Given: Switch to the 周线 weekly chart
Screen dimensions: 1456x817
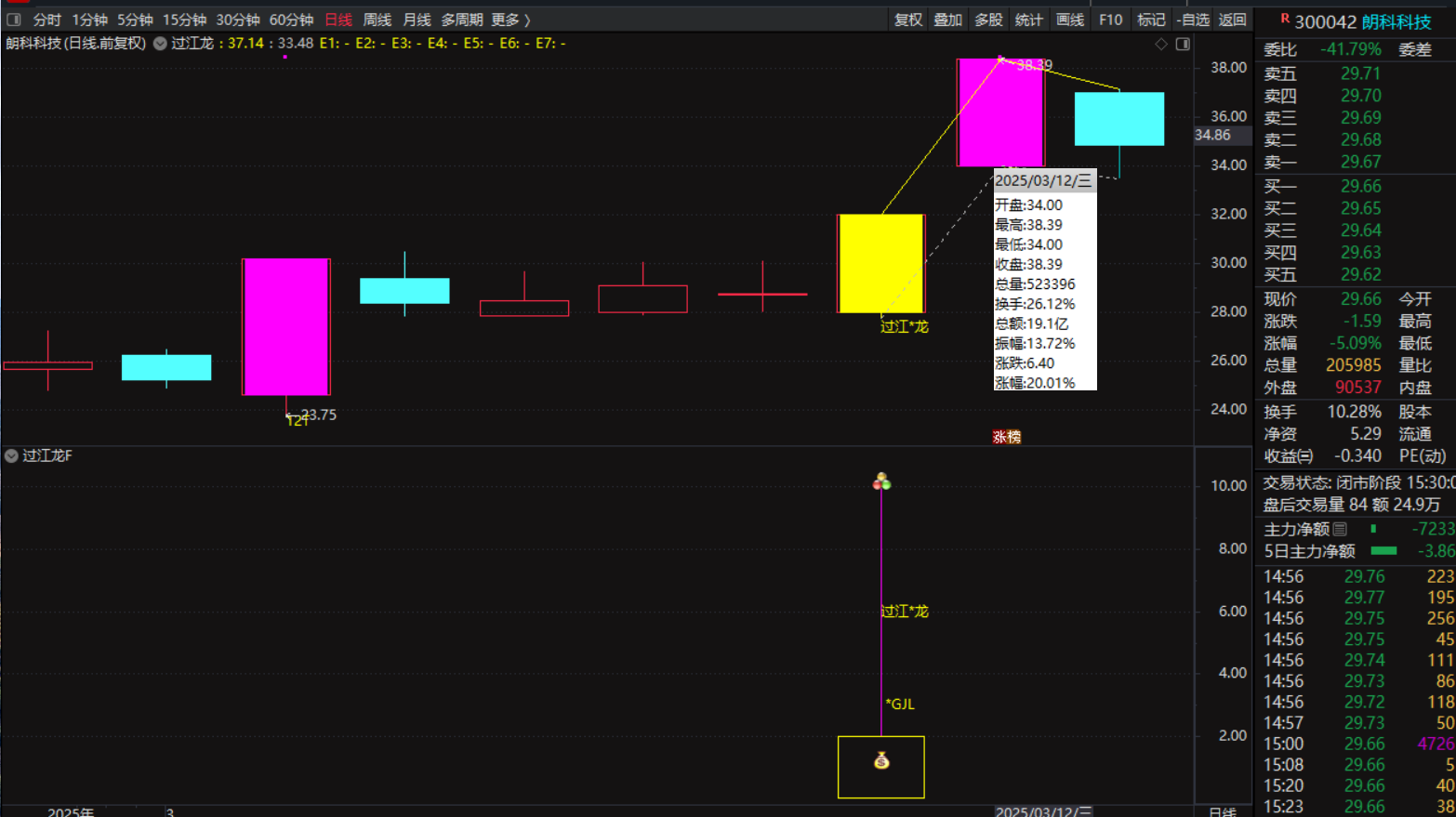Looking at the screenshot, I should pyautogui.click(x=377, y=20).
